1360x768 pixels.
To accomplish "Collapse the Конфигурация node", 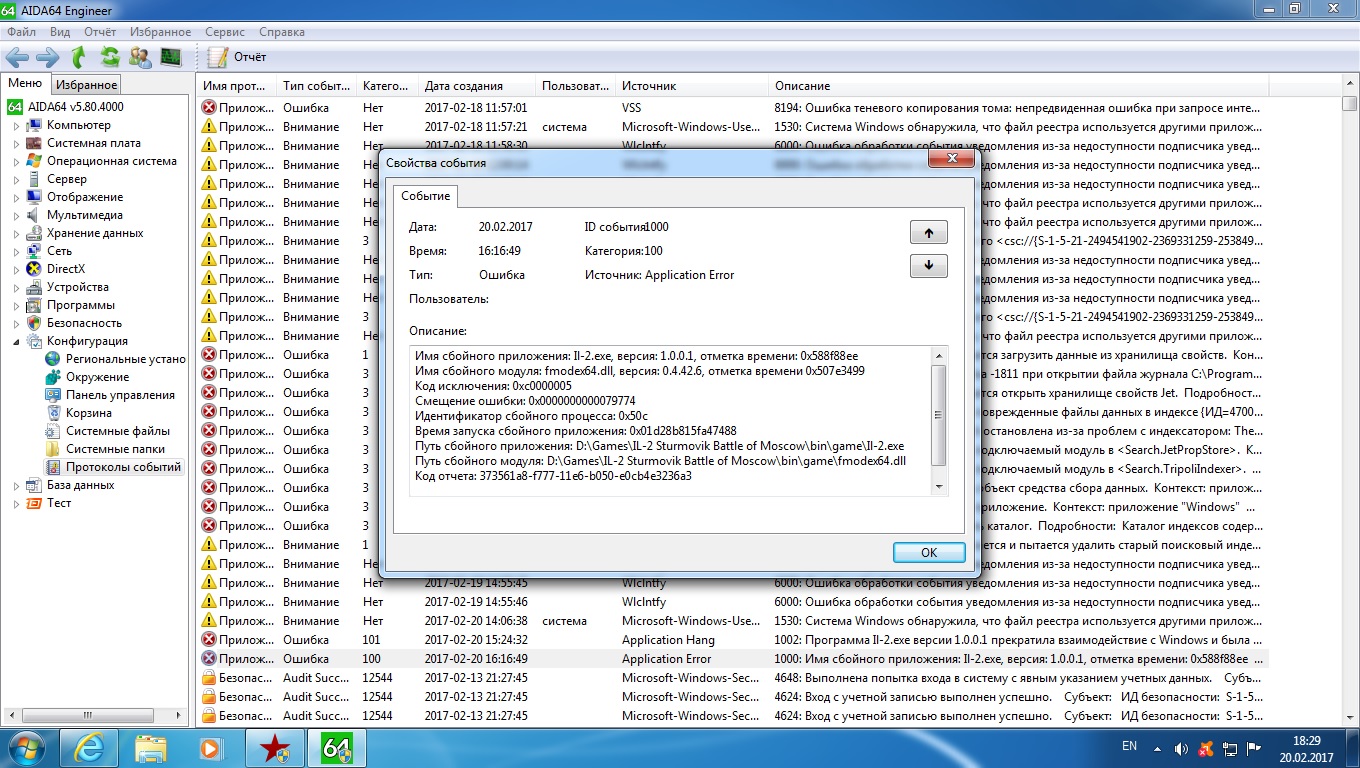I will (x=16, y=342).
